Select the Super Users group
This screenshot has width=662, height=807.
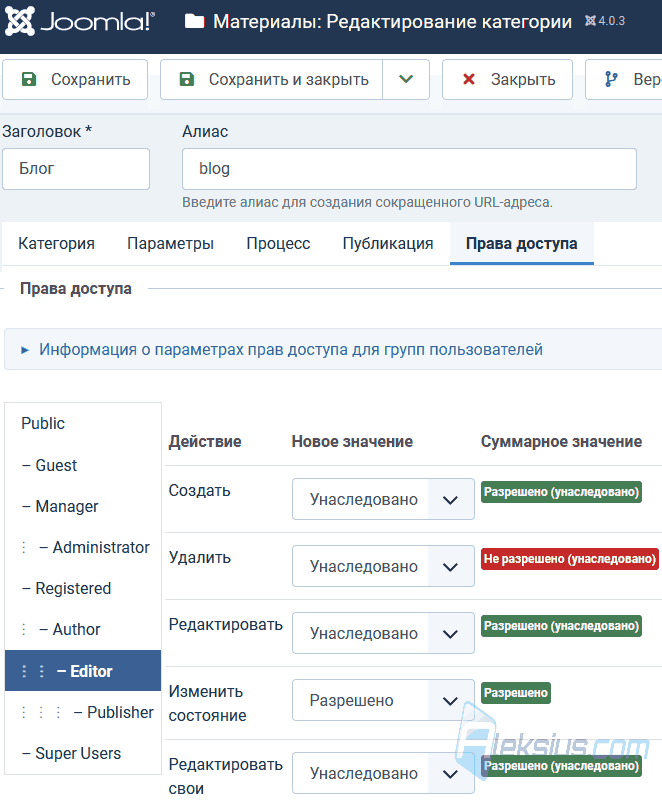[83, 753]
